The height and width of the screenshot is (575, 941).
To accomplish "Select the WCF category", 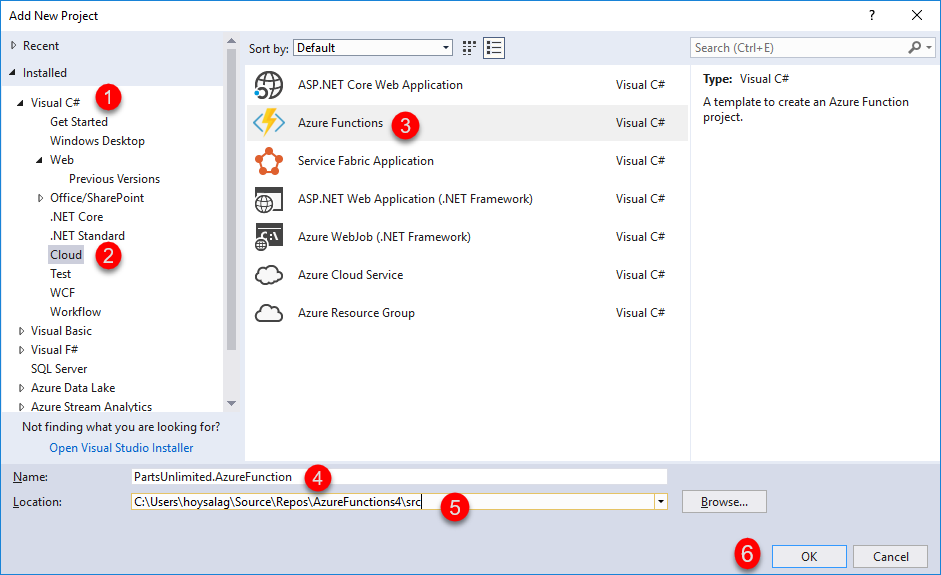I will 62,293.
